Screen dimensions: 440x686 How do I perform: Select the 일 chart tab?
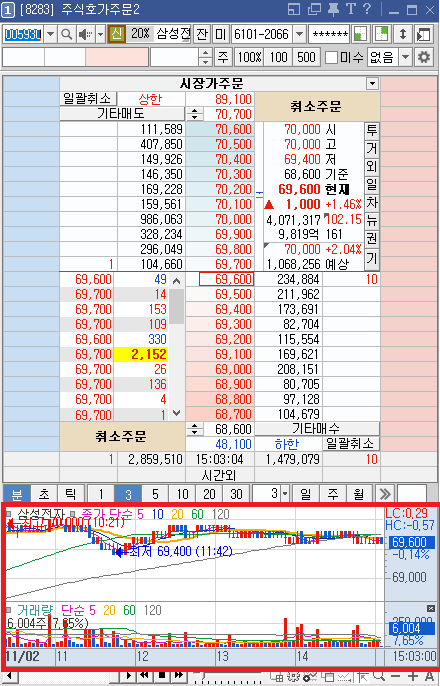(306, 494)
